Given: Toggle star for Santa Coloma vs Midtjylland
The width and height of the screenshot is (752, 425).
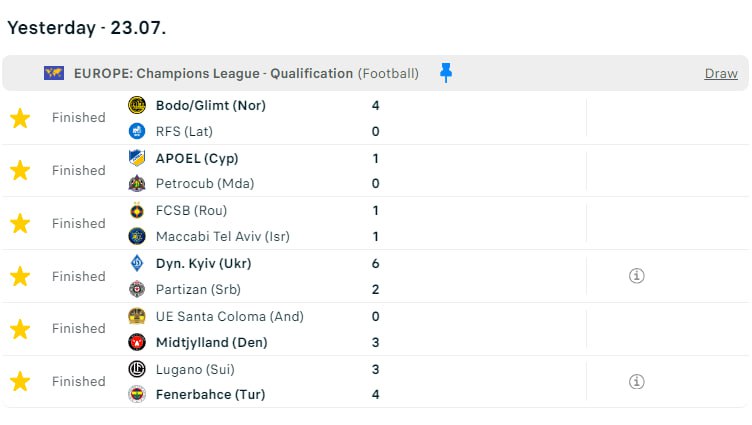Looking at the screenshot, I should [20, 329].
